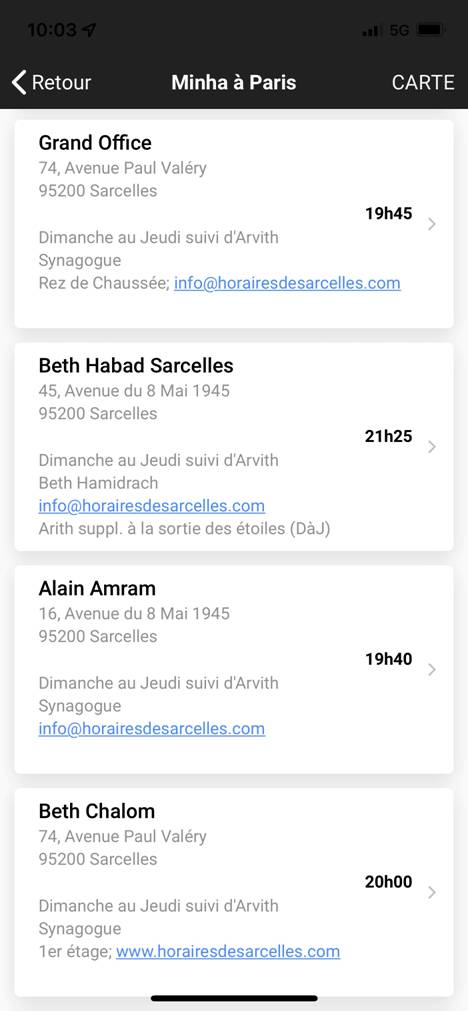Expand Alain Amram chevron arrow
468x1011 pixels.
pyautogui.click(x=432, y=670)
